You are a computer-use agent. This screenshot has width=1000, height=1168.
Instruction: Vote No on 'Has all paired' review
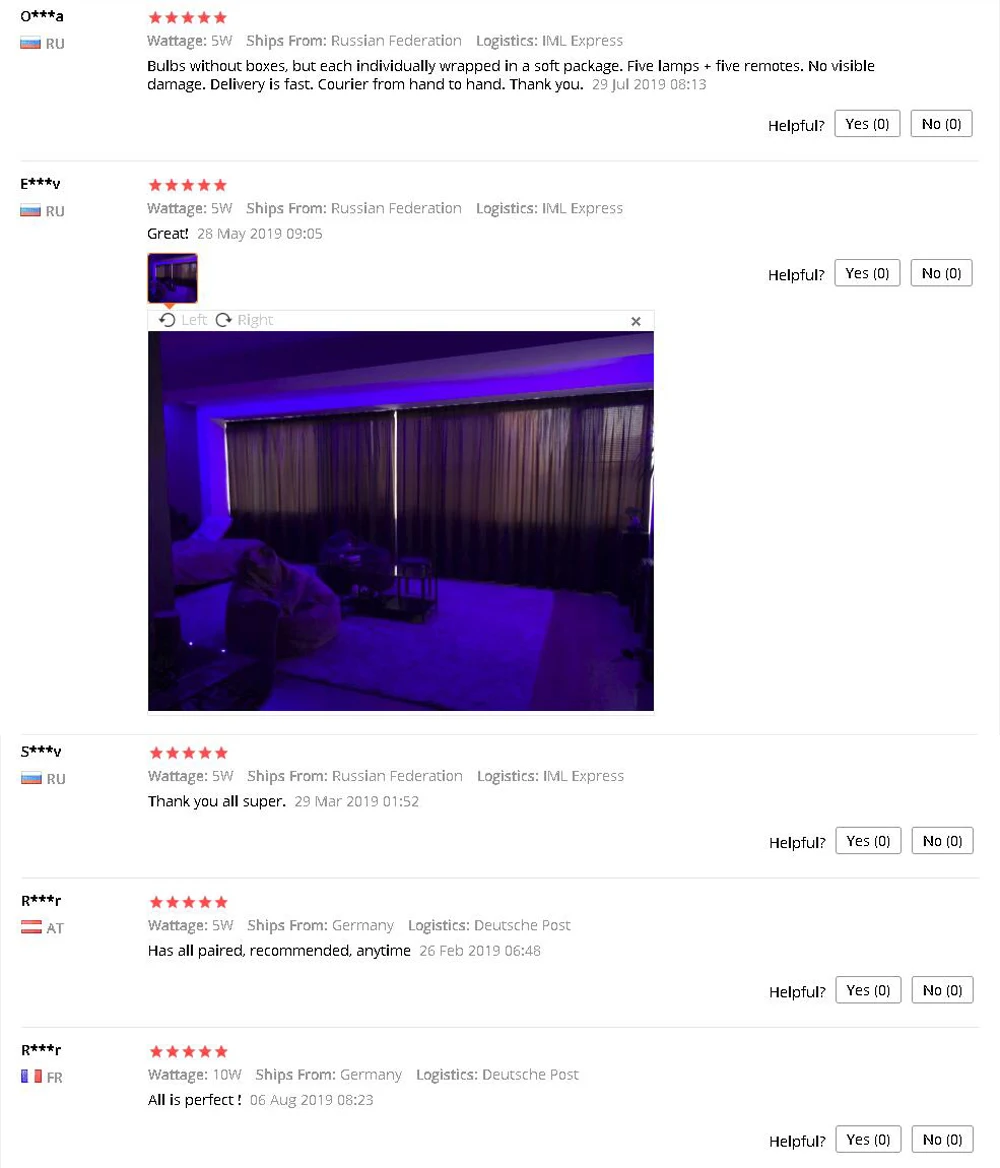[x=943, y=990]
